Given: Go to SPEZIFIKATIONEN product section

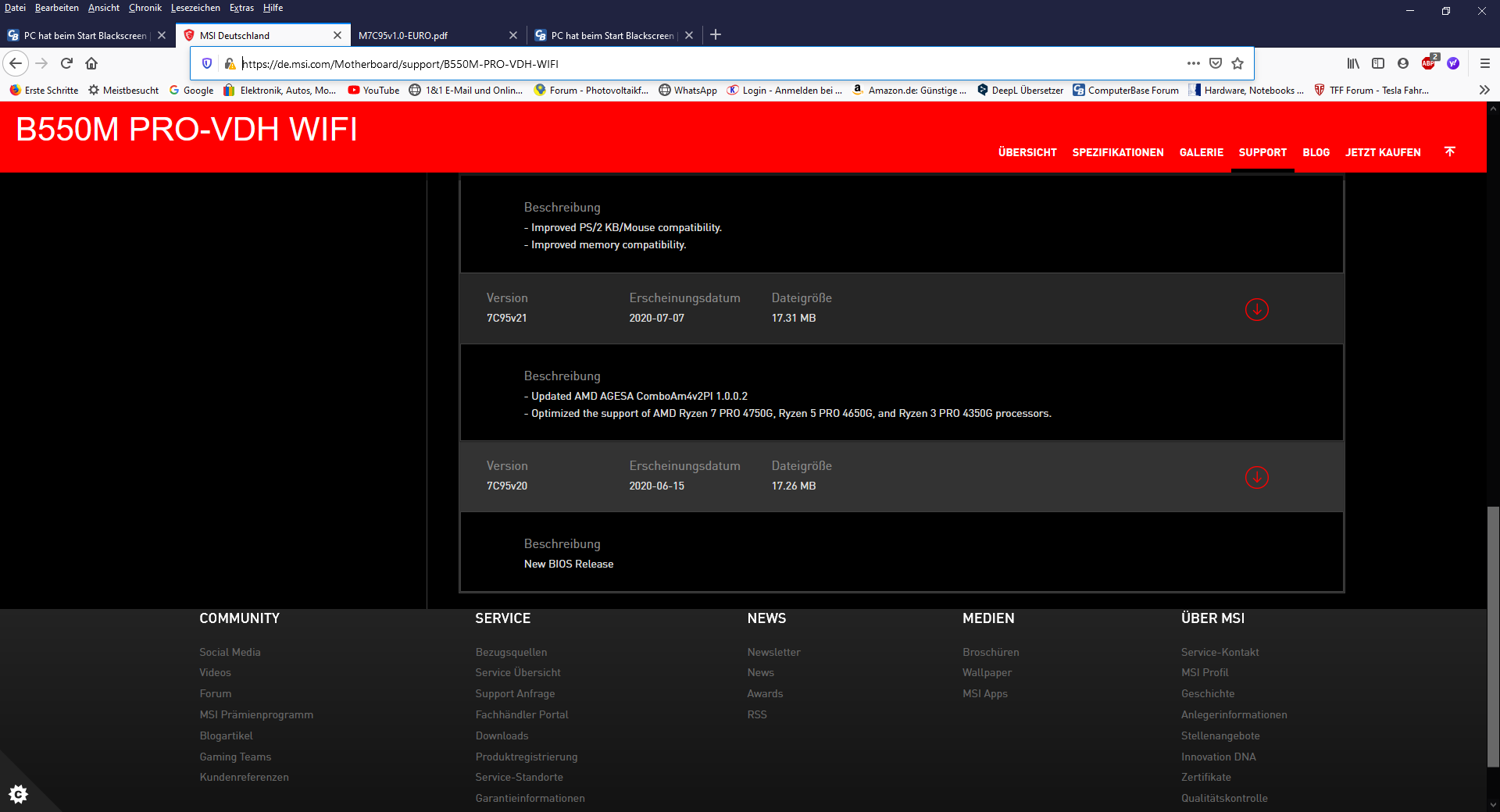Looking at the screenshot, I should (x=1118, y=152).
